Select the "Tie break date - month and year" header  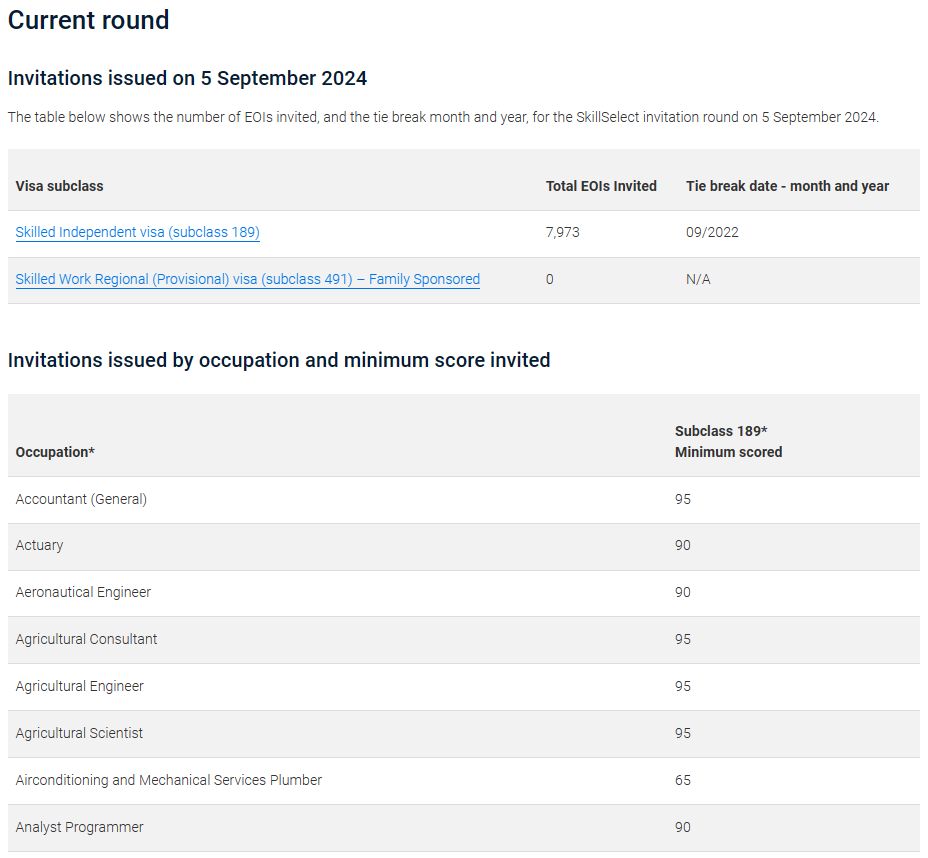pos(787,186)
